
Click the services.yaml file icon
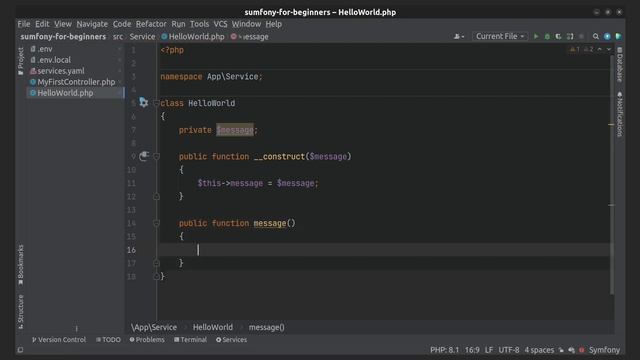(33, 71)
